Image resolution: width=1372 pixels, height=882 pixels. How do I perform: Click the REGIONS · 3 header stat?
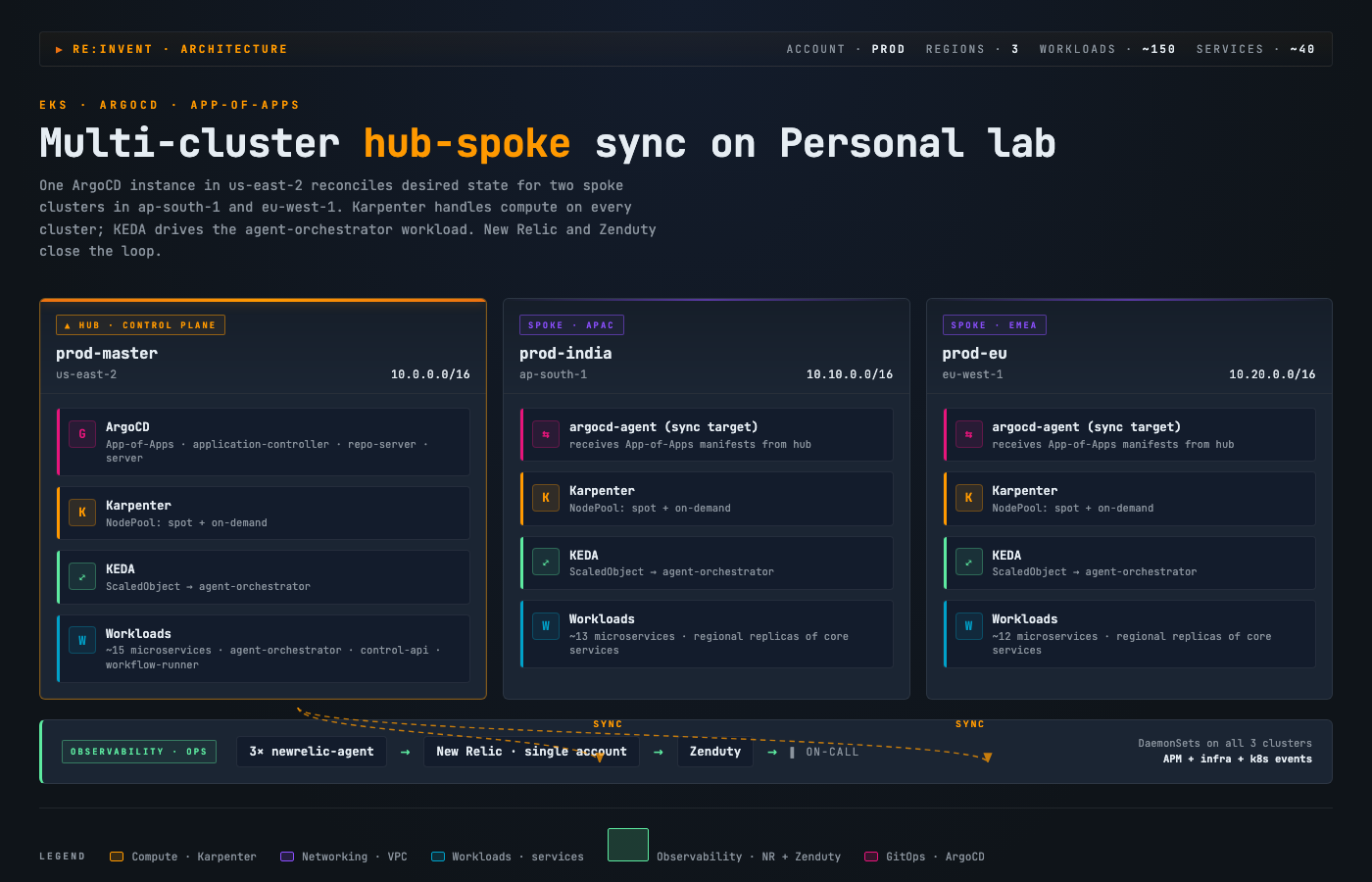[x=972, y=49]
